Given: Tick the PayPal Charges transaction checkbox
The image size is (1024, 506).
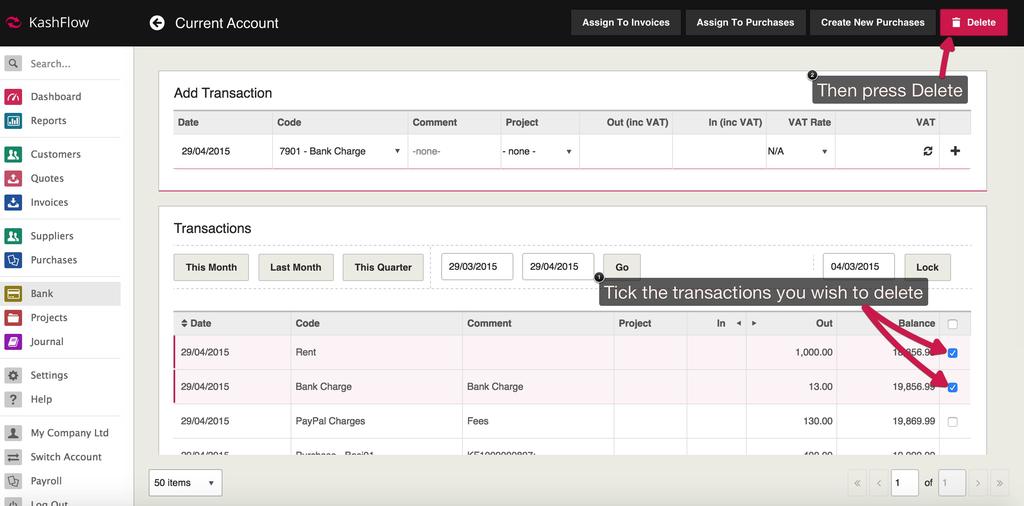Looking at the screenshot, I should pos(952,422).
